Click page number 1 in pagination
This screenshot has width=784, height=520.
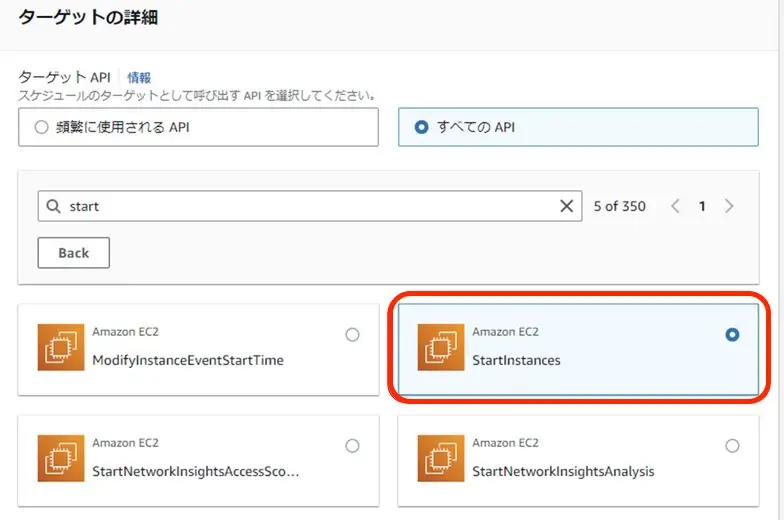click(702, 206)
